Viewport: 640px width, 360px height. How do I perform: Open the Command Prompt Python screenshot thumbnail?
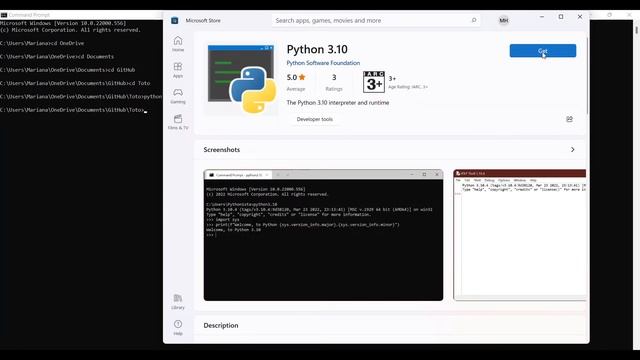323,235
